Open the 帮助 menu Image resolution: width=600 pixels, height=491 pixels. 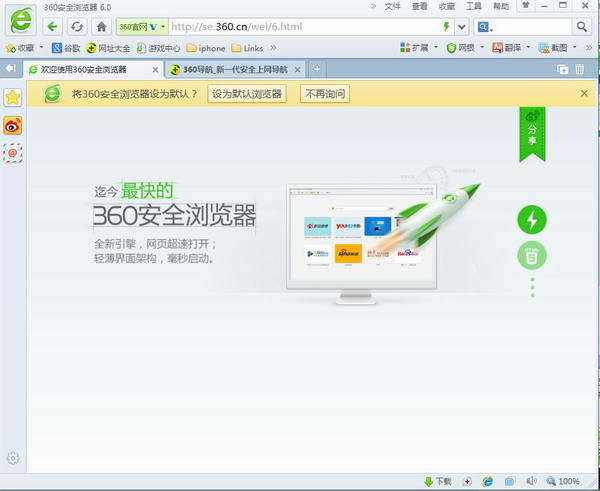pyautogui.click(x=501, y=6)
